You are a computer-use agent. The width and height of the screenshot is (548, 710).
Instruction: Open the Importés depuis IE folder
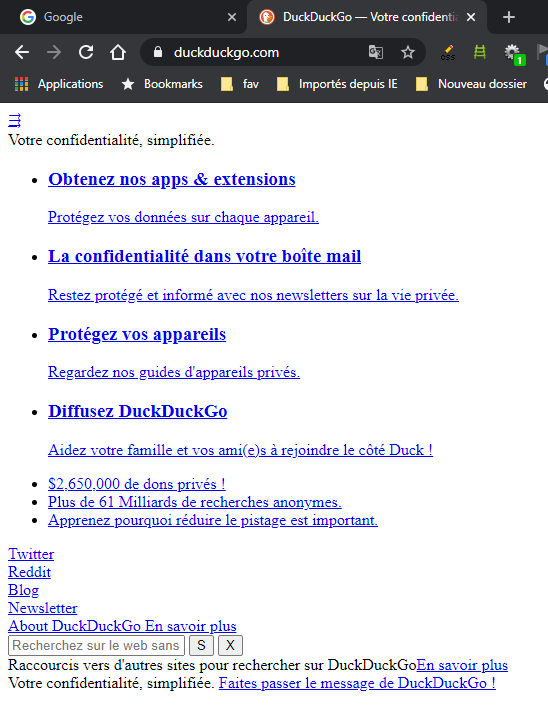[337, 84]
